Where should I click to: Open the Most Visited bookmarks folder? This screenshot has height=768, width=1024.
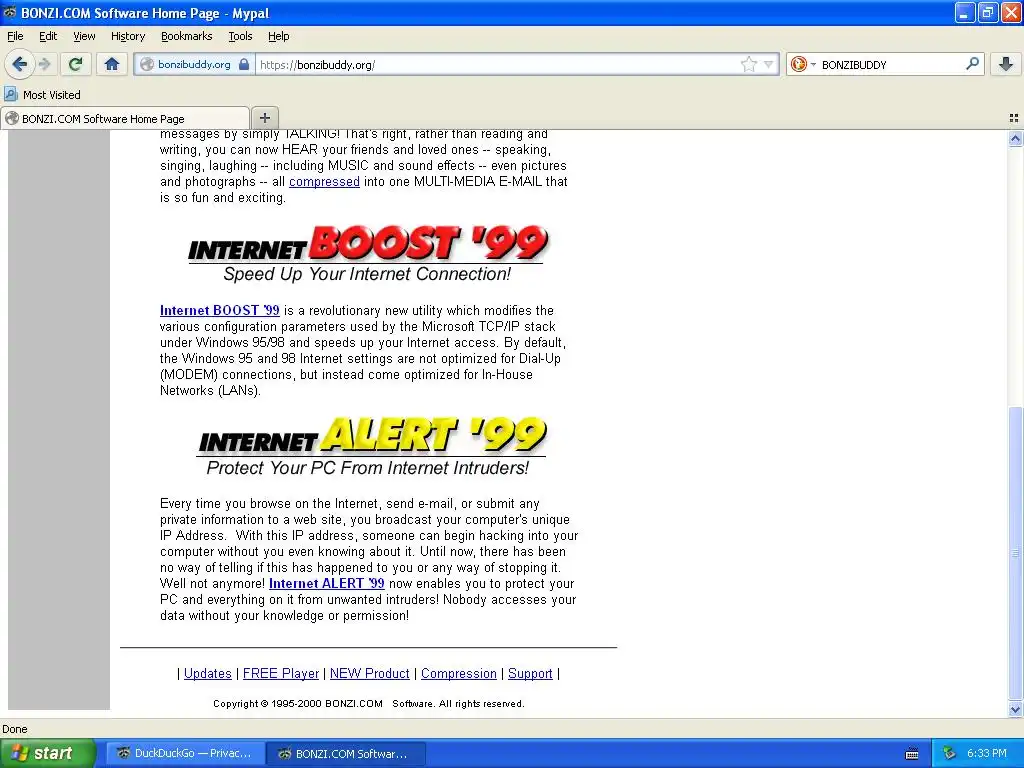[42, 95]
